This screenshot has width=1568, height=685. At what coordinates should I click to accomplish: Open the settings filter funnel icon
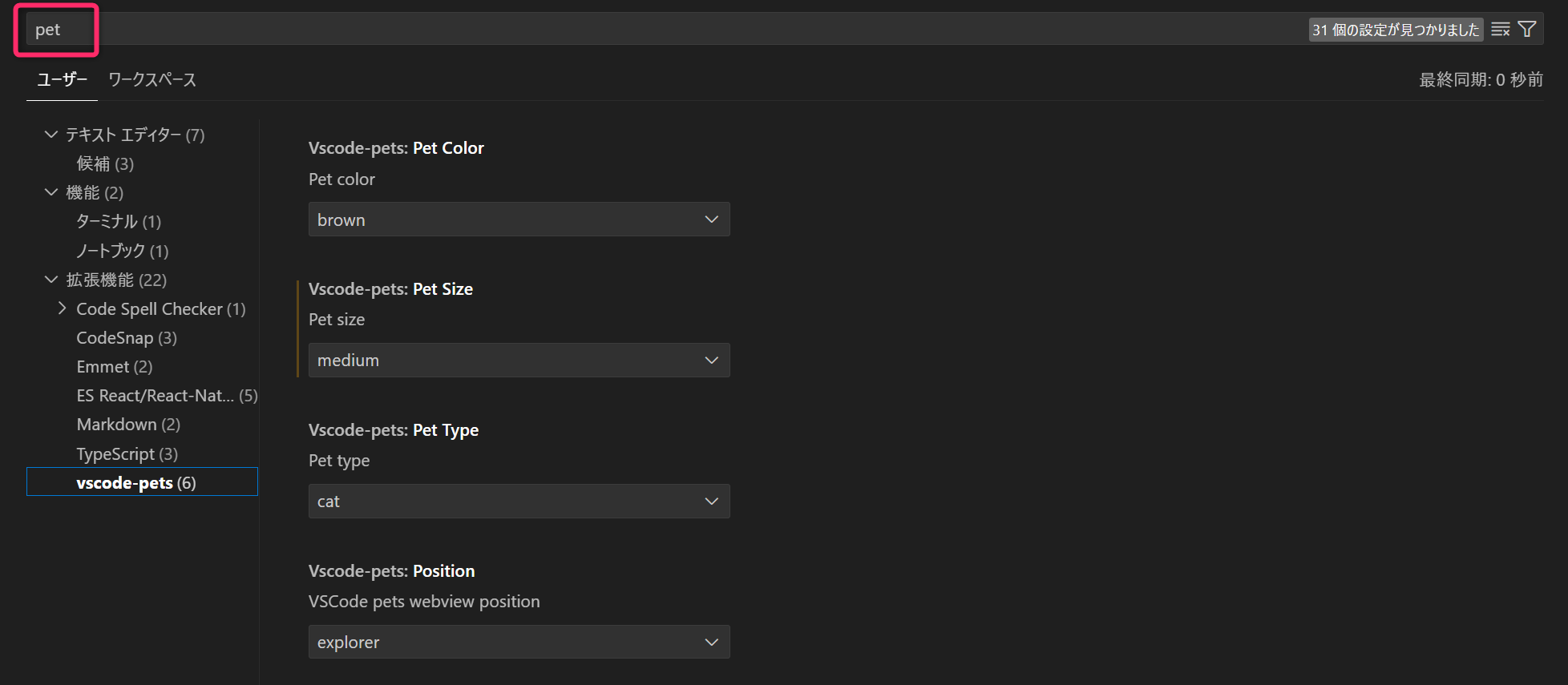pos(1527,30)
